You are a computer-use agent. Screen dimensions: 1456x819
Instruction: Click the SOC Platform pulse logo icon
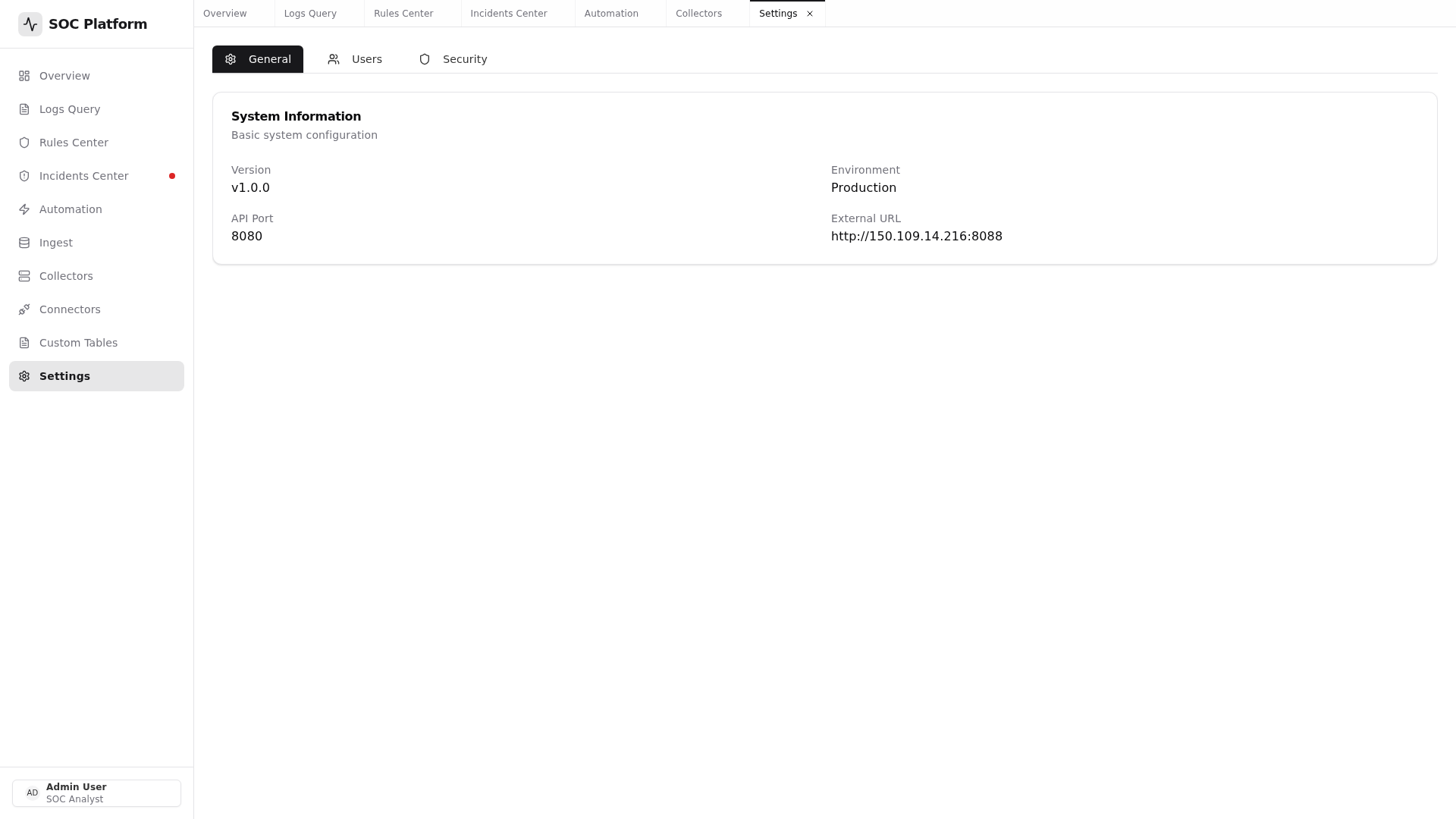(30, 24)
